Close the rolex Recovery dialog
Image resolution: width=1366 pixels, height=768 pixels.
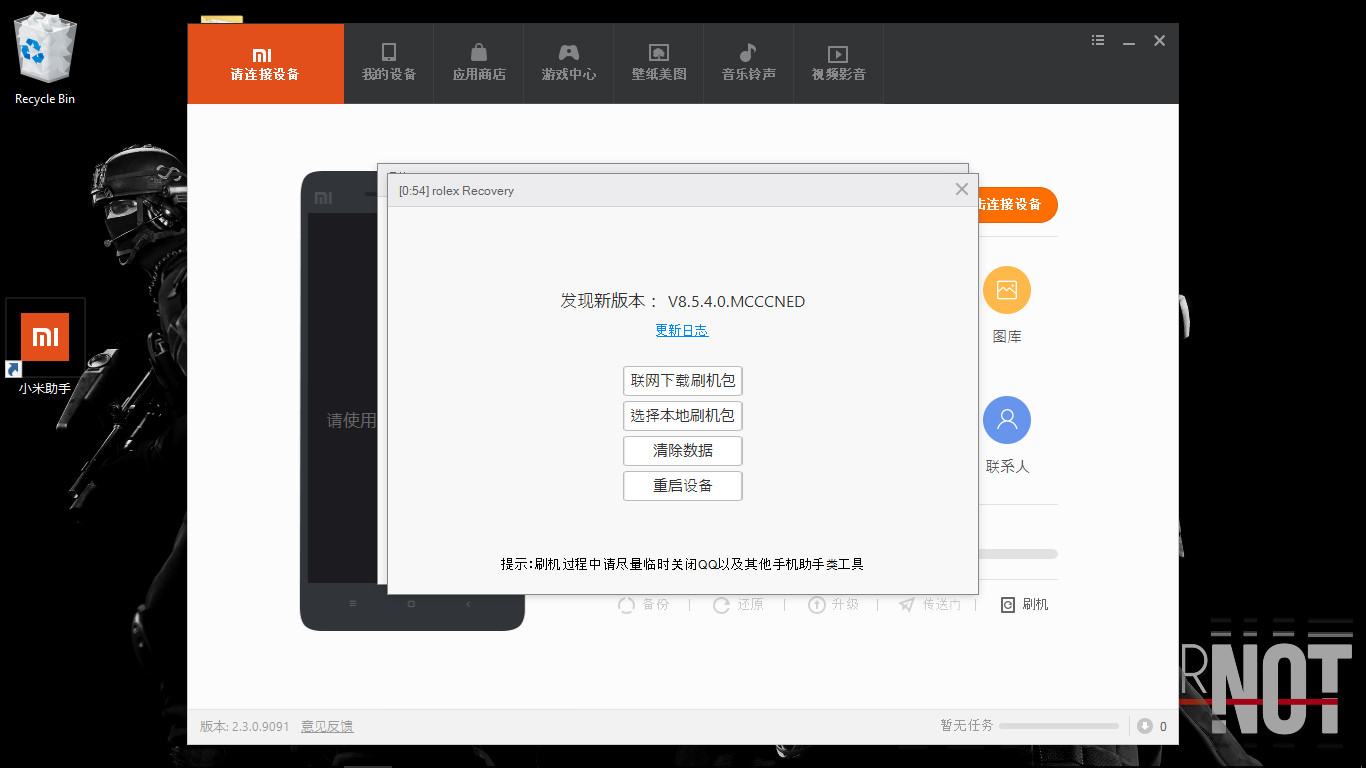[962, 189]
